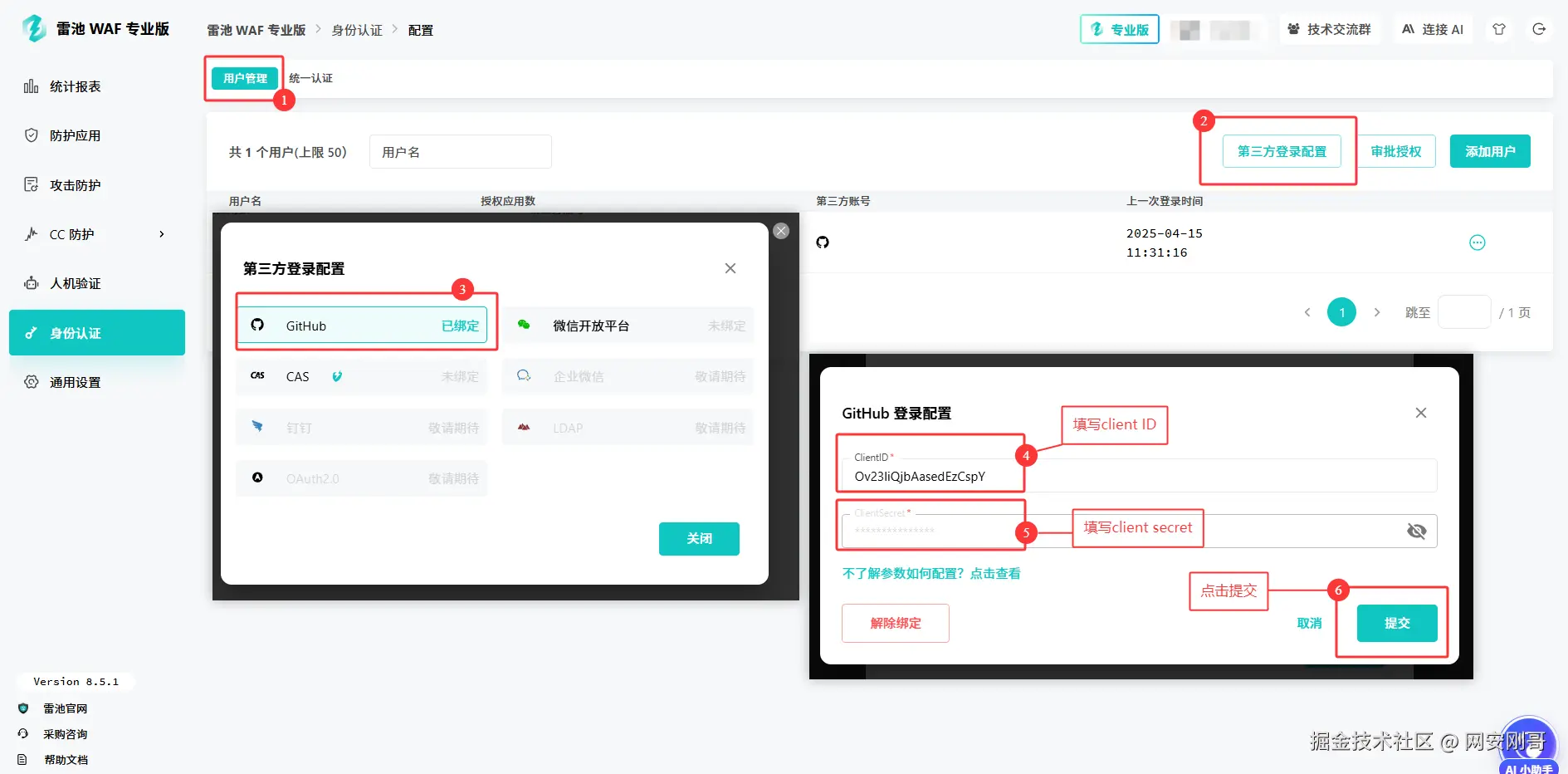The height and width of the screenshot is (774, 1568).
Task: Click the 用户名 search field
Action: [x=461, y=152]
